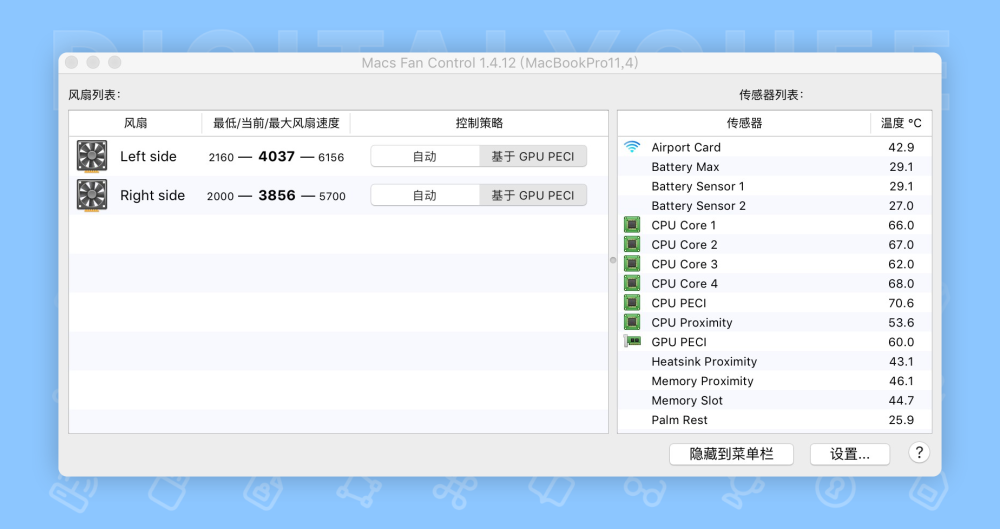The height and width of the screenshot is (529, 1000).
Task: Click the temperature value 25.9
Action: tap(901, 420)
